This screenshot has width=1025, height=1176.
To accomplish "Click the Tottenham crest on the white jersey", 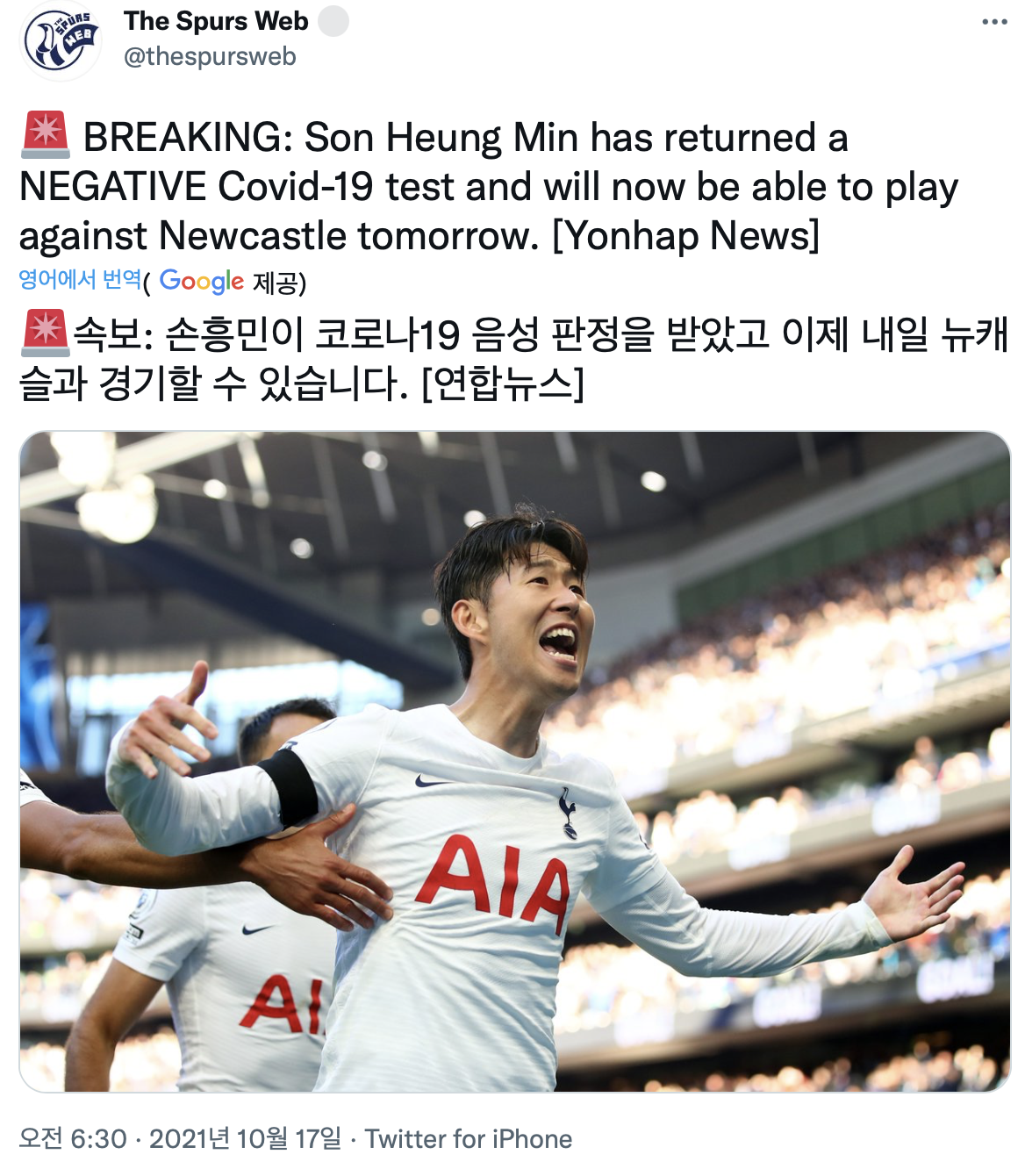I will point(568,812).
